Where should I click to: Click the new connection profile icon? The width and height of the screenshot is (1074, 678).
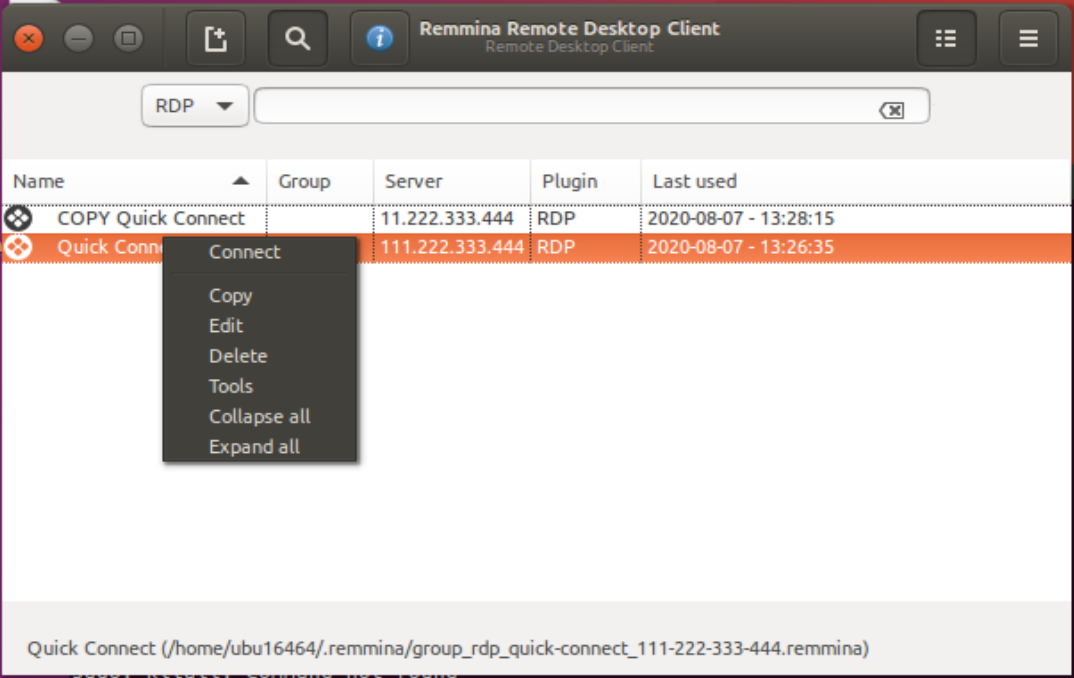[x=215, y=39]
